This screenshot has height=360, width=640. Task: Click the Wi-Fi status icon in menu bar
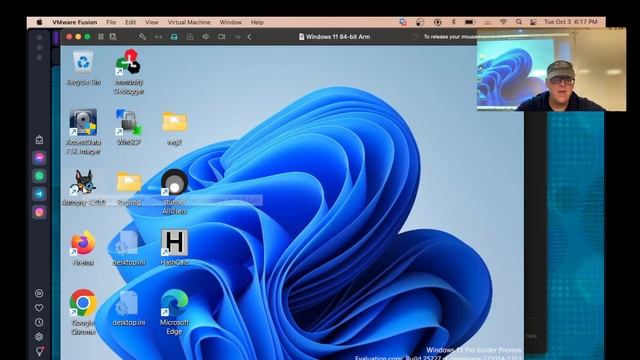click(x=503, y=22)
